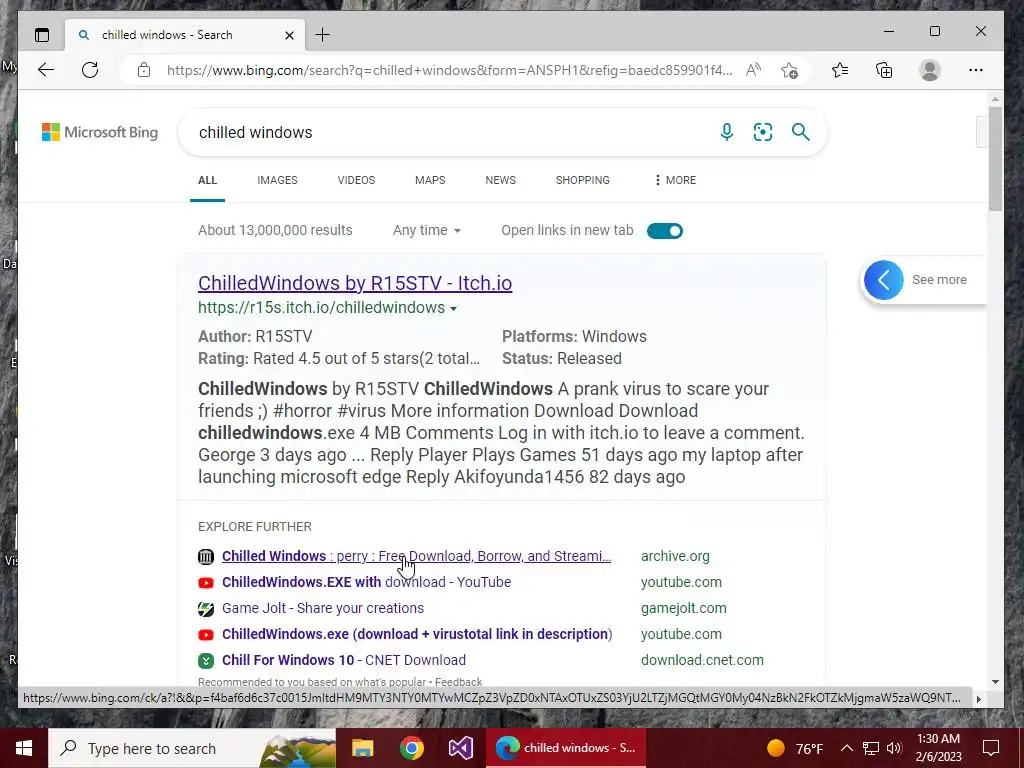The width and height of the screenshot is (1024, 768).
Task: Open Chill For Windows 10 CNET link
Action: [x=344, y=660]
